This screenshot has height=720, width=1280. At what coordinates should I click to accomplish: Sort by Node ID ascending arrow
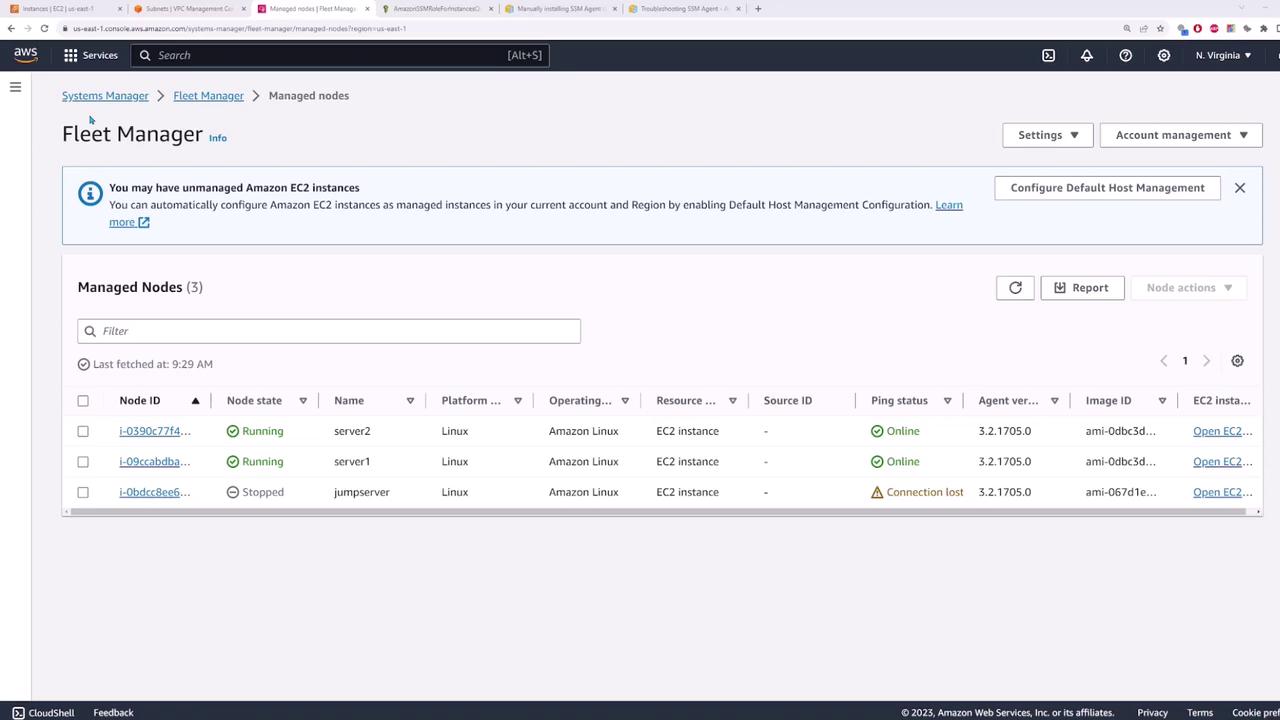tap(195, 401)
